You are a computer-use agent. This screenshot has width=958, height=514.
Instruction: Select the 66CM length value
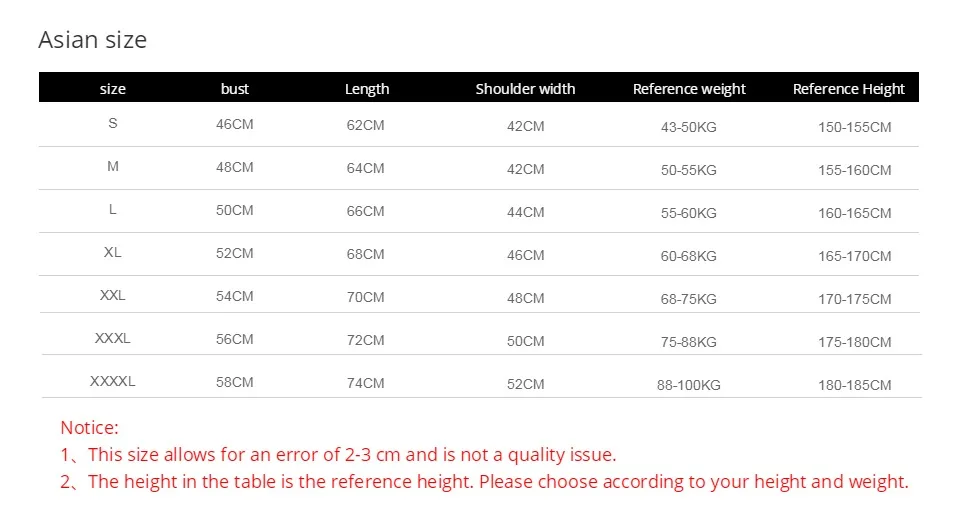(365, 211)
